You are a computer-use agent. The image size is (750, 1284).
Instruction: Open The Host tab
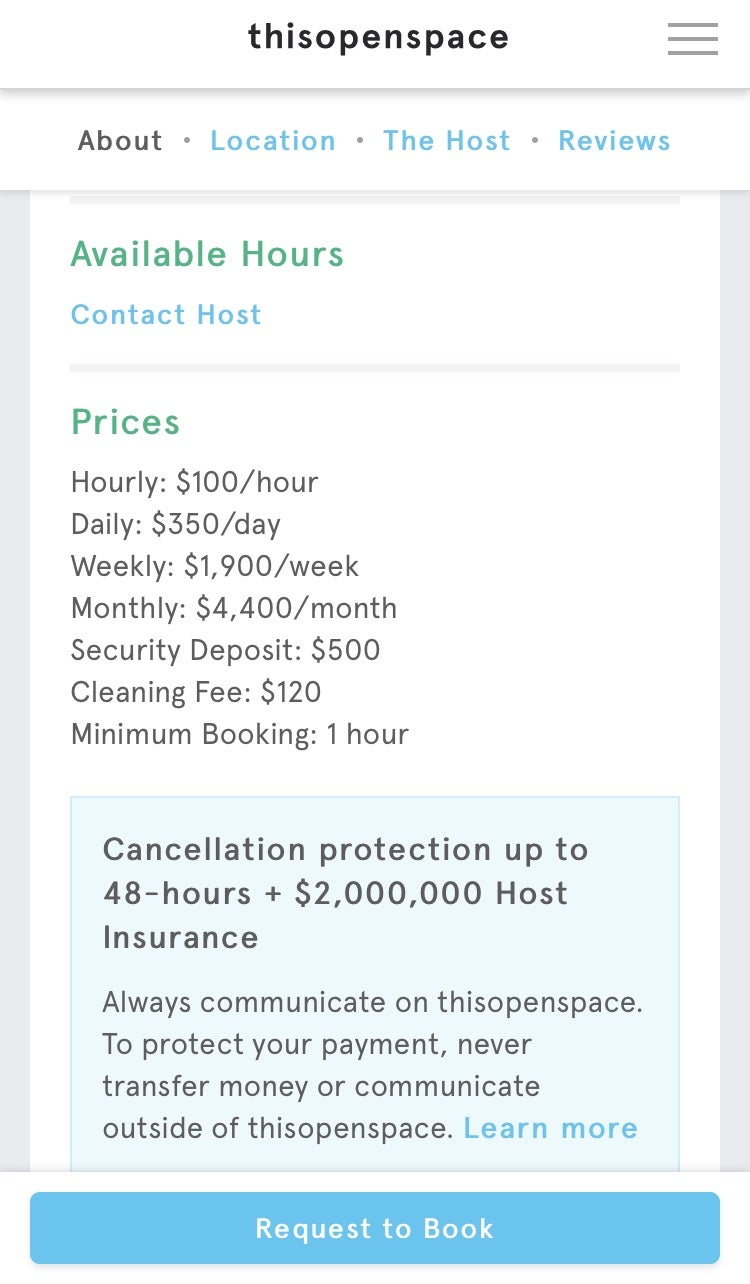pos(446,141)
